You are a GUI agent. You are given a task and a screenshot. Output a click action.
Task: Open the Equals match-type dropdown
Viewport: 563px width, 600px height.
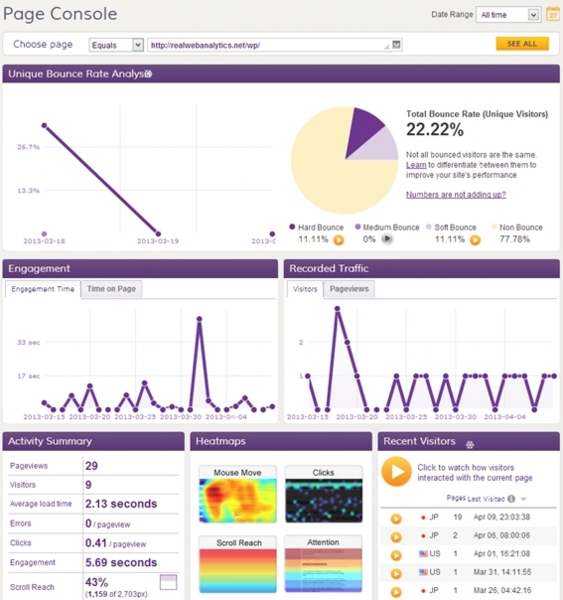coord(116,45)
